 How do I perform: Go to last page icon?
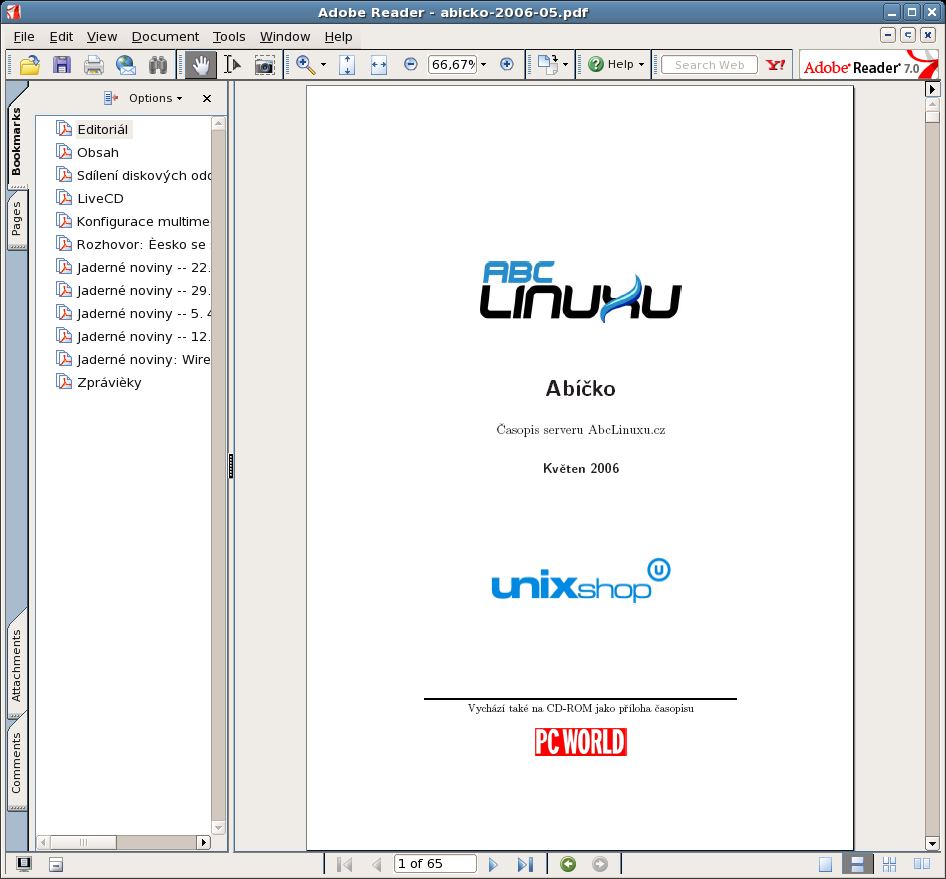point(525,865)
